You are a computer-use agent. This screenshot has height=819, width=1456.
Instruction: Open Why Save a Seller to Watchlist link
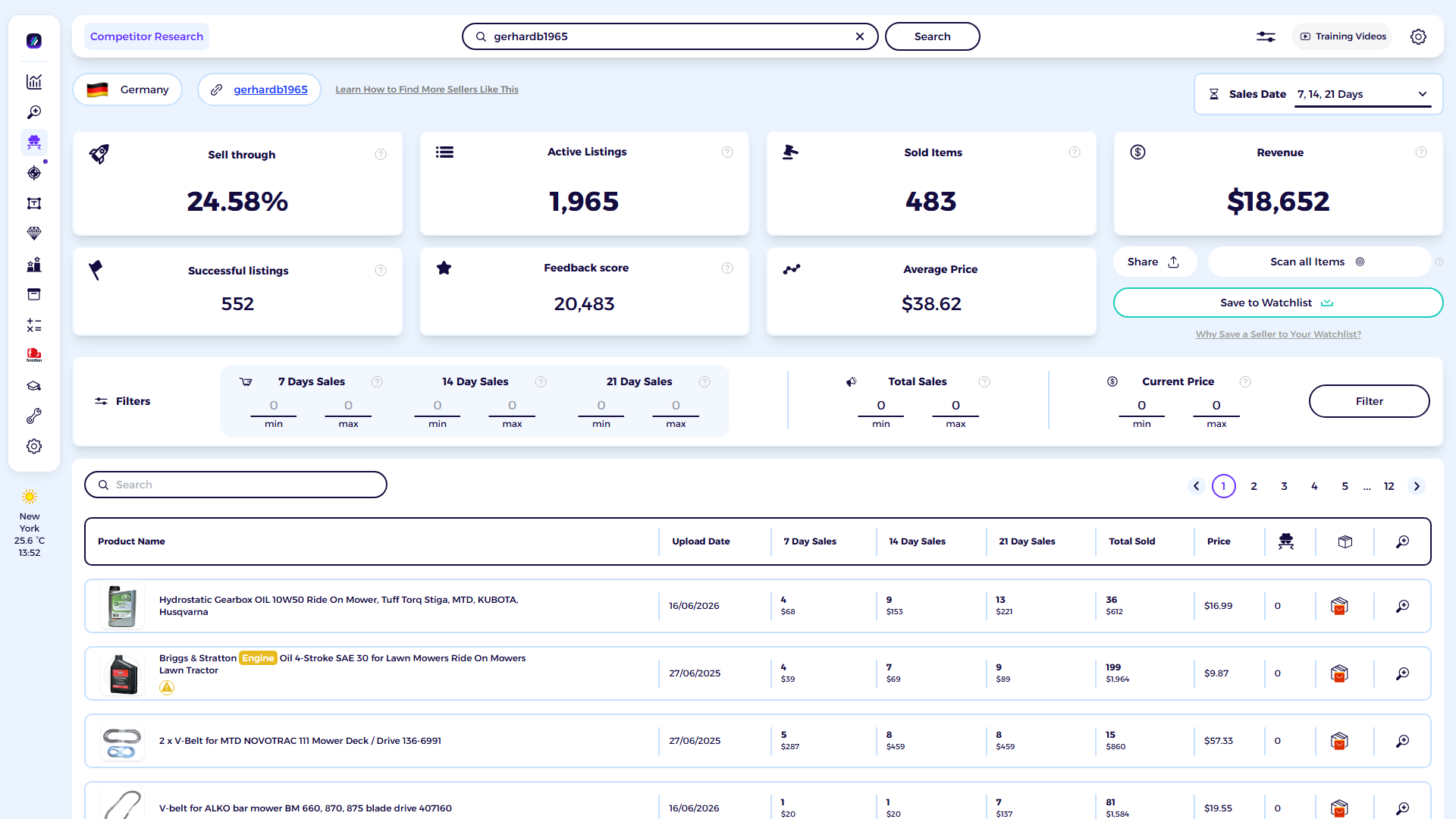pos(1279,334)
